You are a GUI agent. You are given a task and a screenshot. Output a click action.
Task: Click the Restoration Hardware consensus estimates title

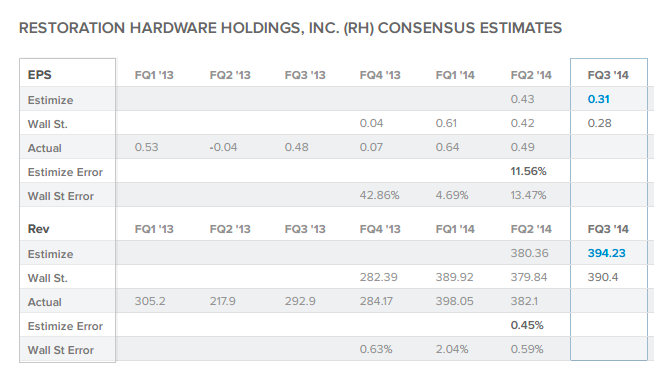(x=290, y=28)
